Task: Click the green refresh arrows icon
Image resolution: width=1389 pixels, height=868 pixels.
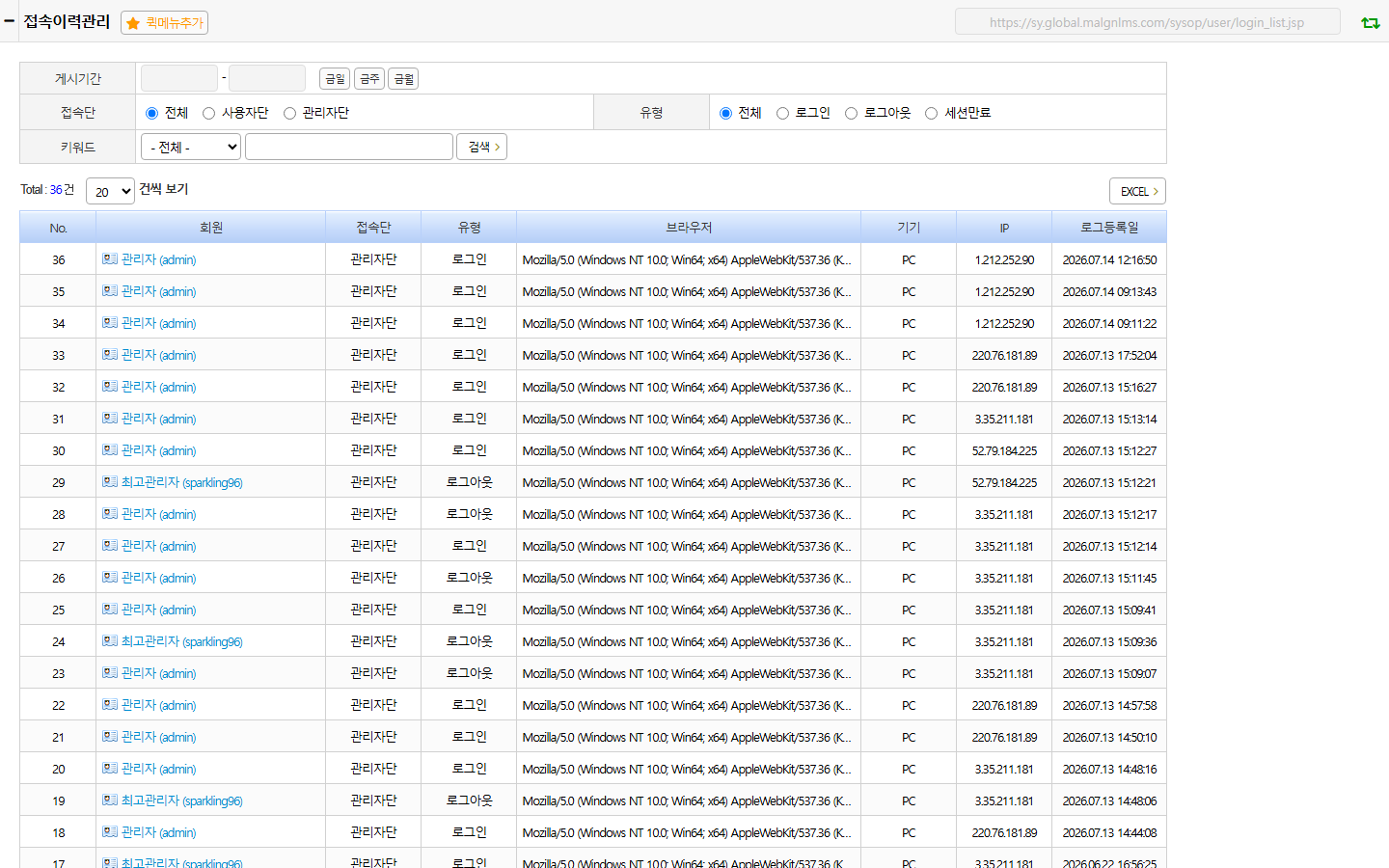Action: point(1370,22)
